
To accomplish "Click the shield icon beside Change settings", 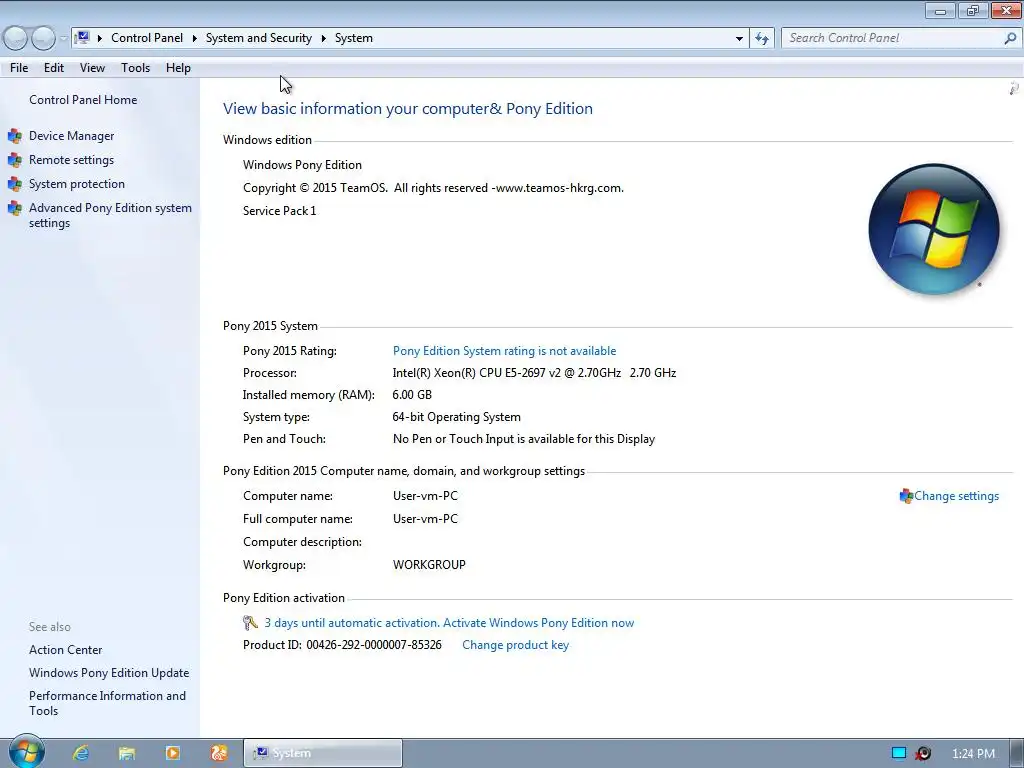I will (906, 496).
